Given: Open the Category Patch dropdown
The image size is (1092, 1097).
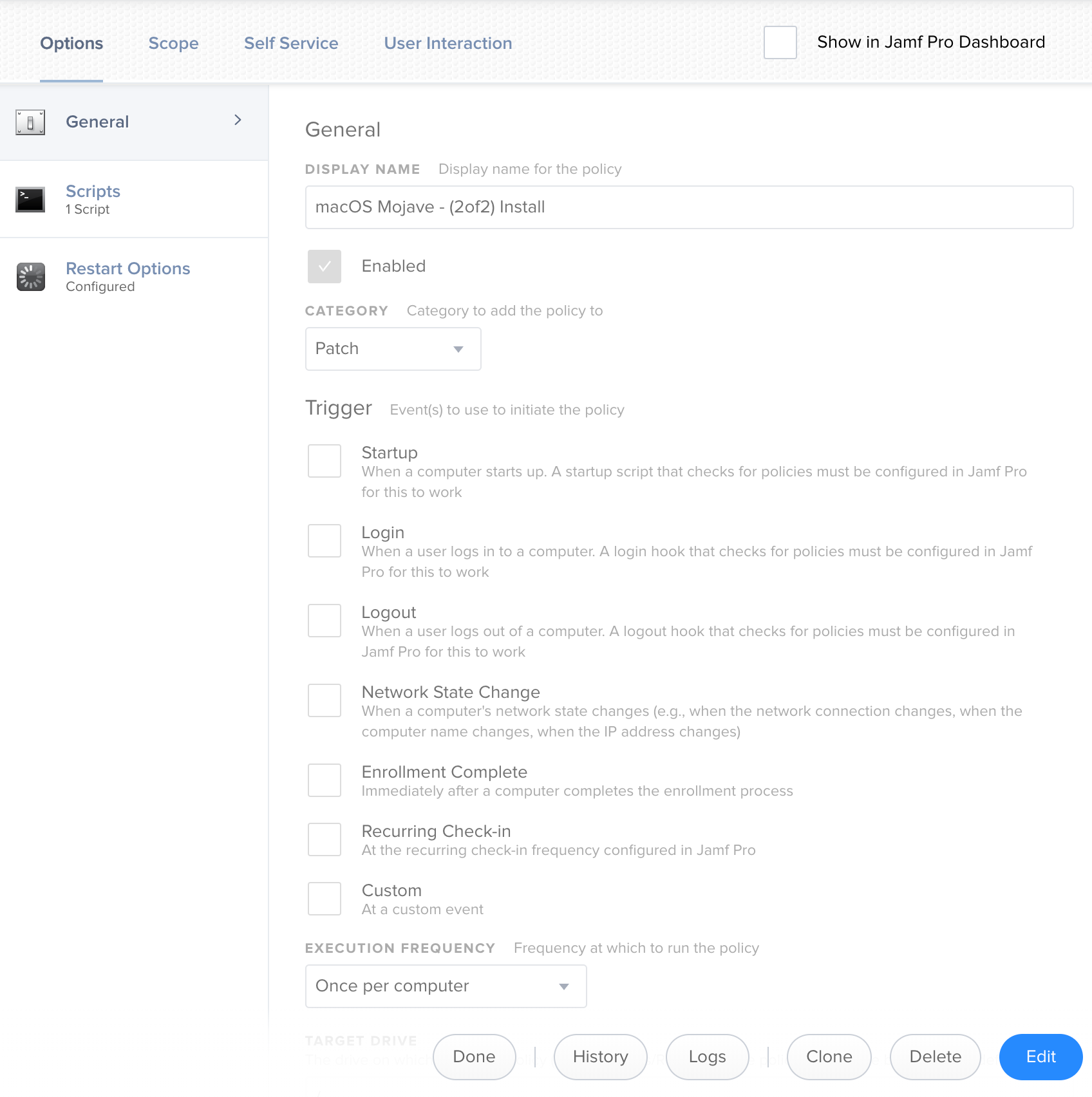Looking at the screenshot, I should pyautogui.click(x=393, y=349).
